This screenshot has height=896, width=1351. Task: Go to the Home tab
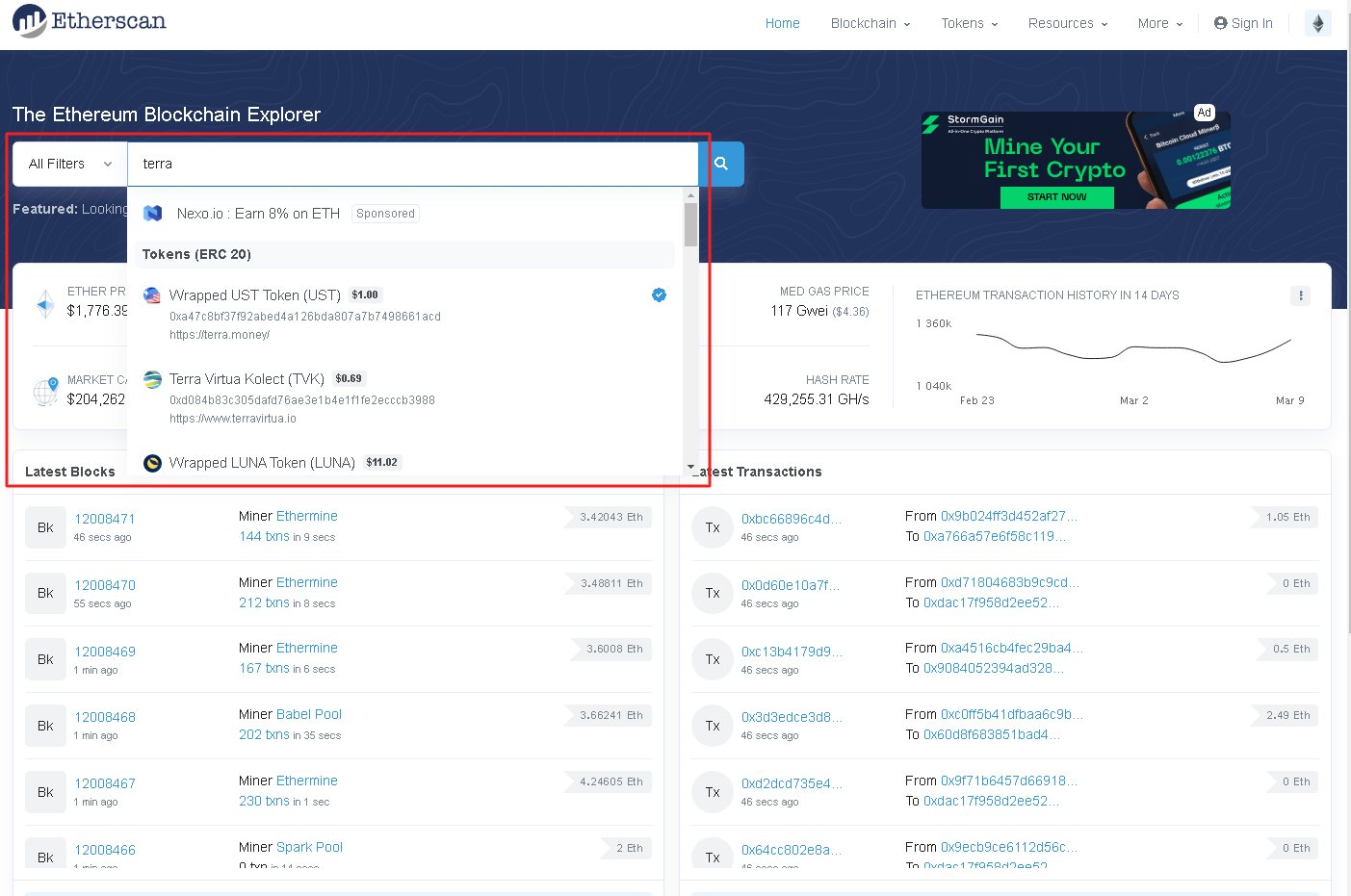(782, 23)
